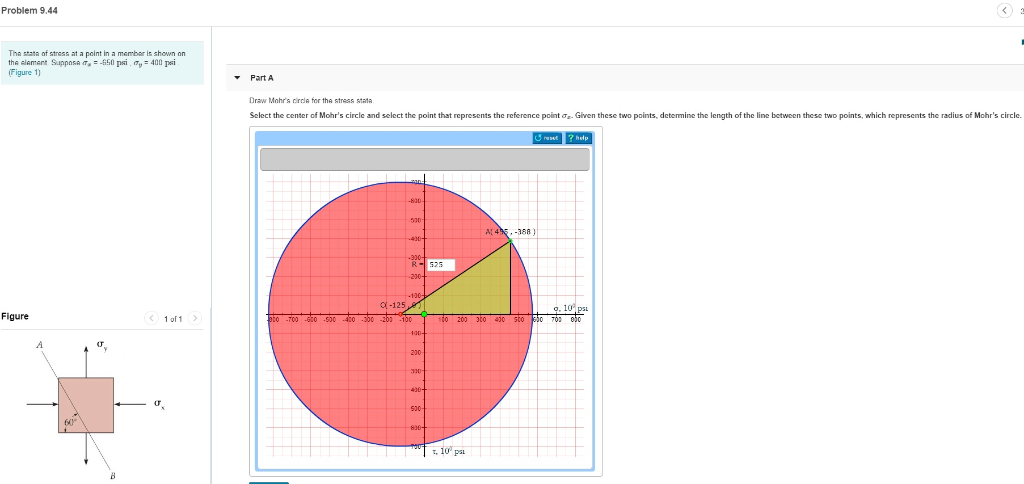1024x484 pixels.
Task: Select red center point C on the axis
Action: coord(401,314)
